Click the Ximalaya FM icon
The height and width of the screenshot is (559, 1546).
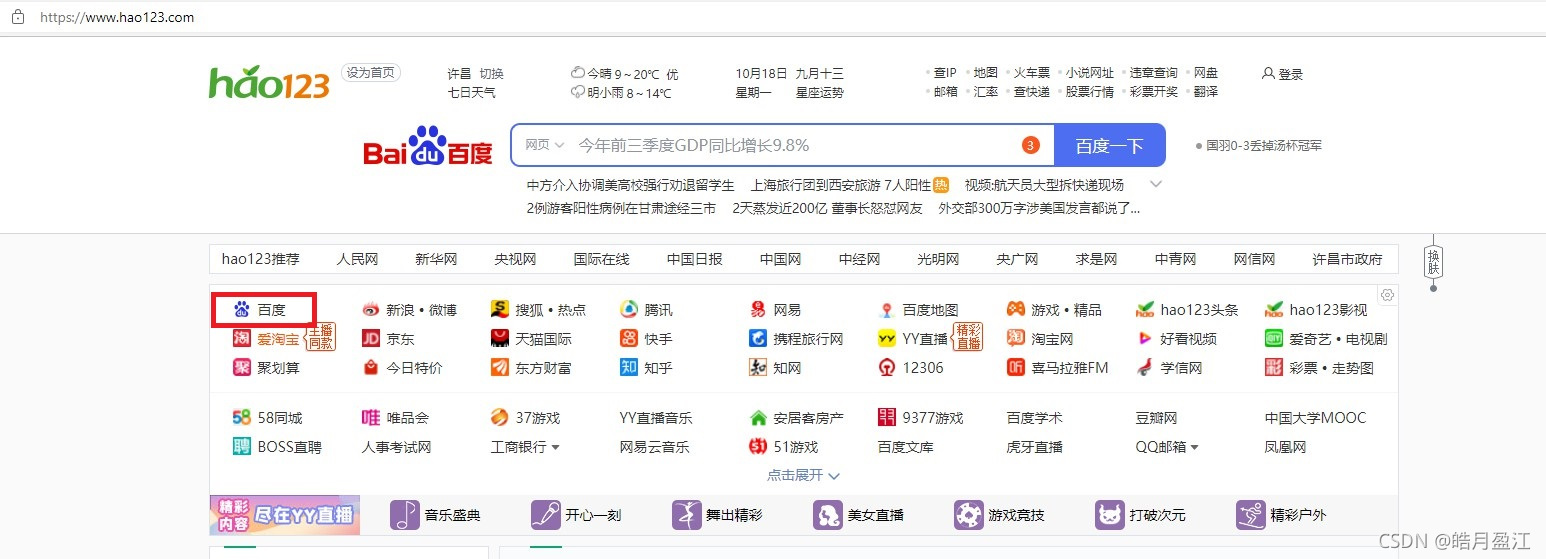click(x=1015, y=368)
